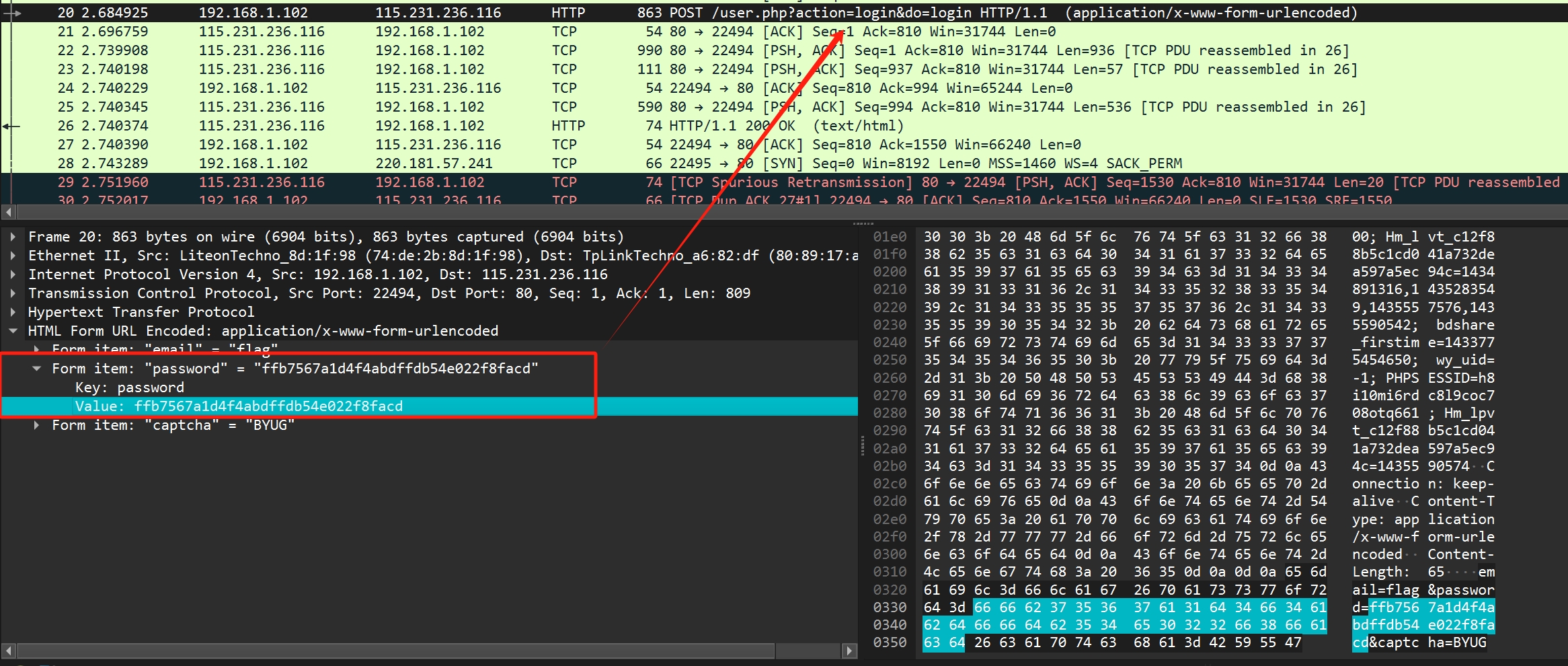Expand the email form item
Viewport: 1568px width, 666px height.
pos(37,349)
